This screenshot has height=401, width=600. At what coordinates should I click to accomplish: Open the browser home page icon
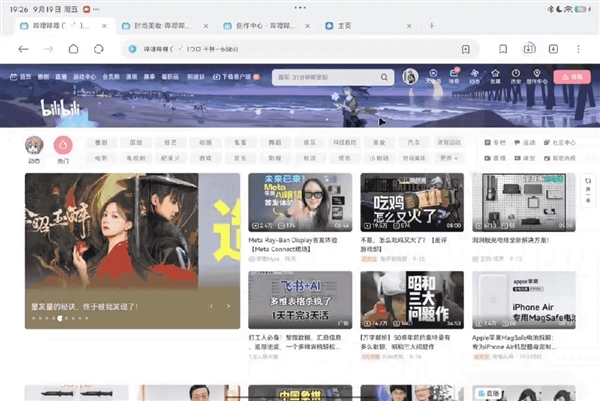(x=73, y=48)
